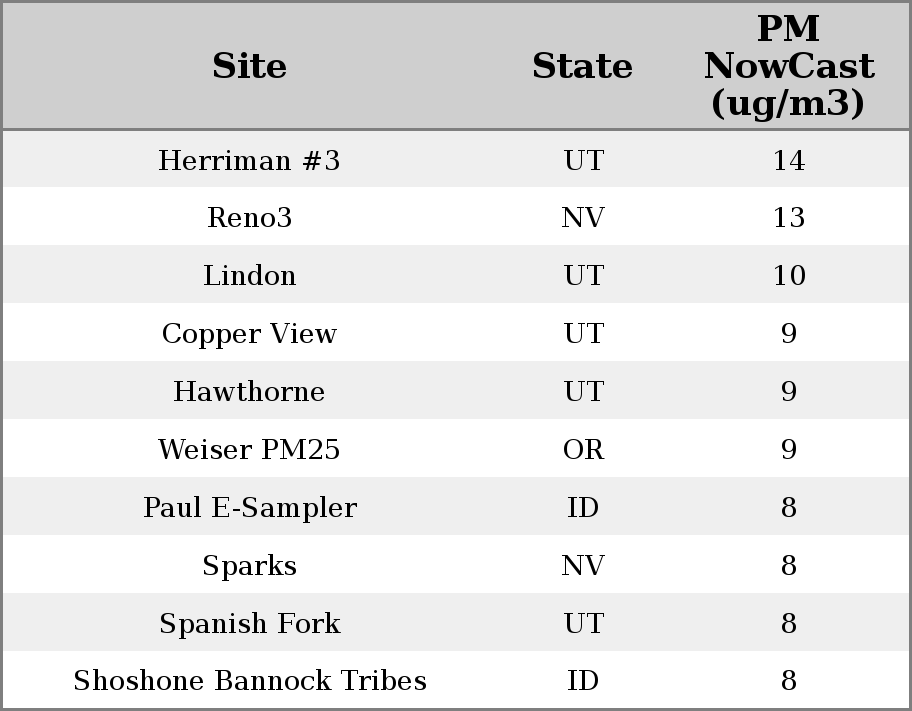The width and height of the screenshot is (912, 711).
Task: Select the Herriman #3 site cell
Action: (x=249, y=161)
